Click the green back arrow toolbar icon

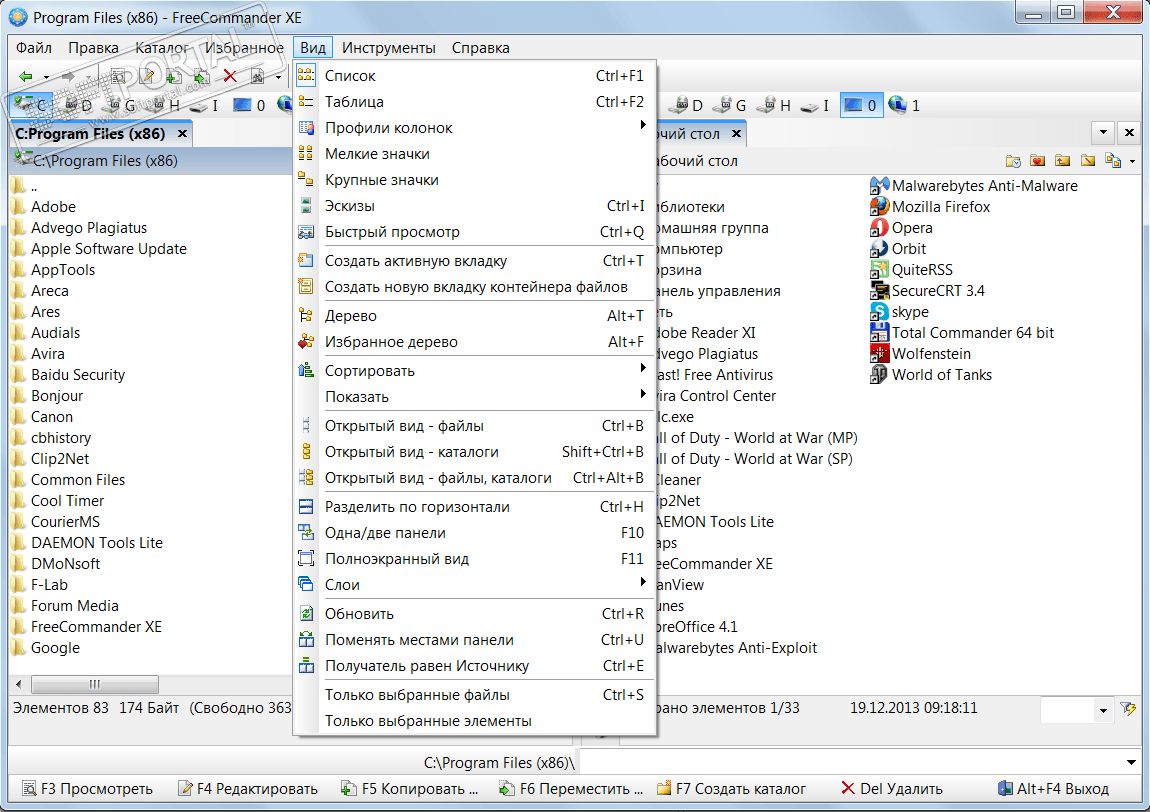pos(26,76)
